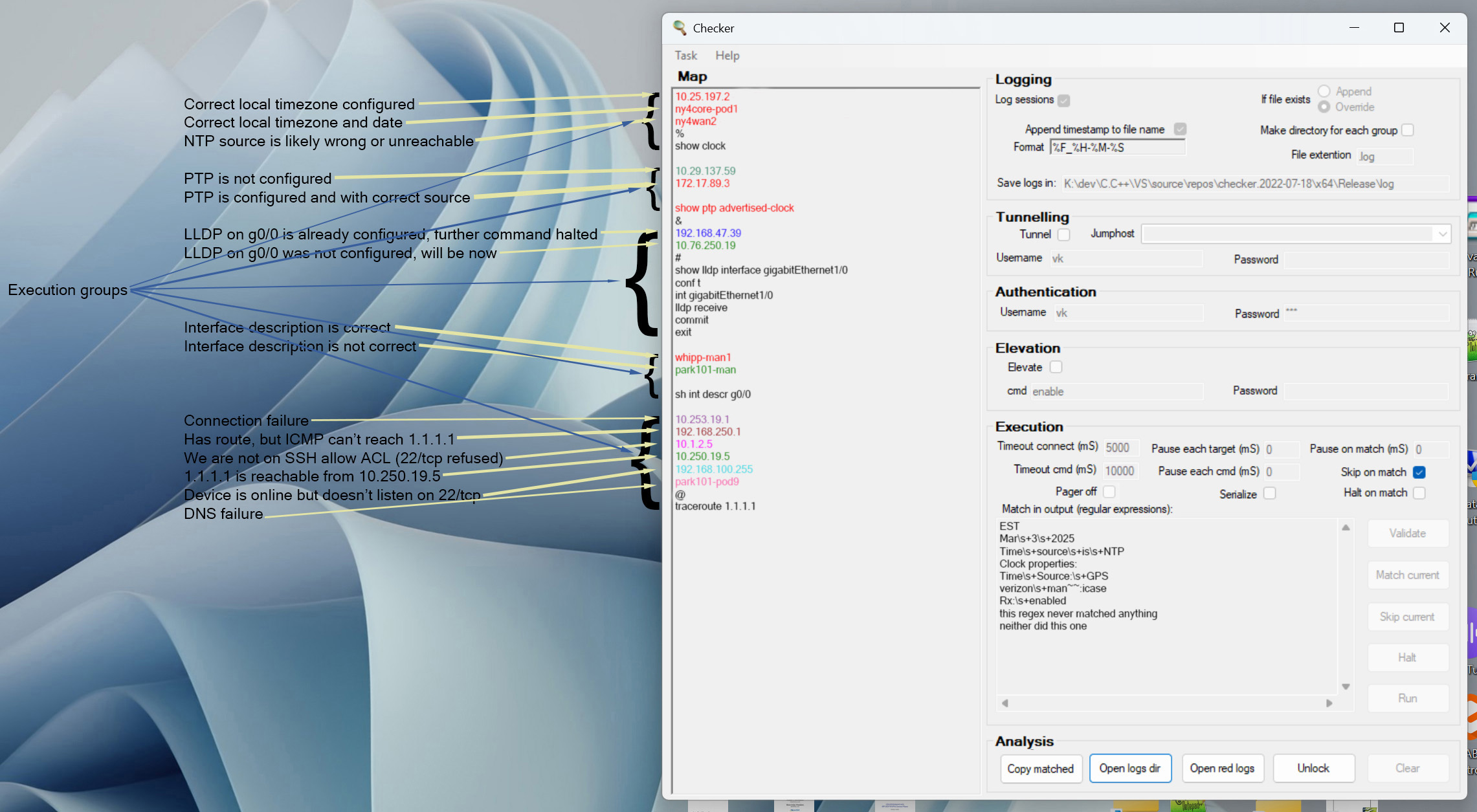This screenshot has height=812, width=1477.
Task: Click the down arrow of regex list scrollbar
Action: click(x=1346, y=686)
